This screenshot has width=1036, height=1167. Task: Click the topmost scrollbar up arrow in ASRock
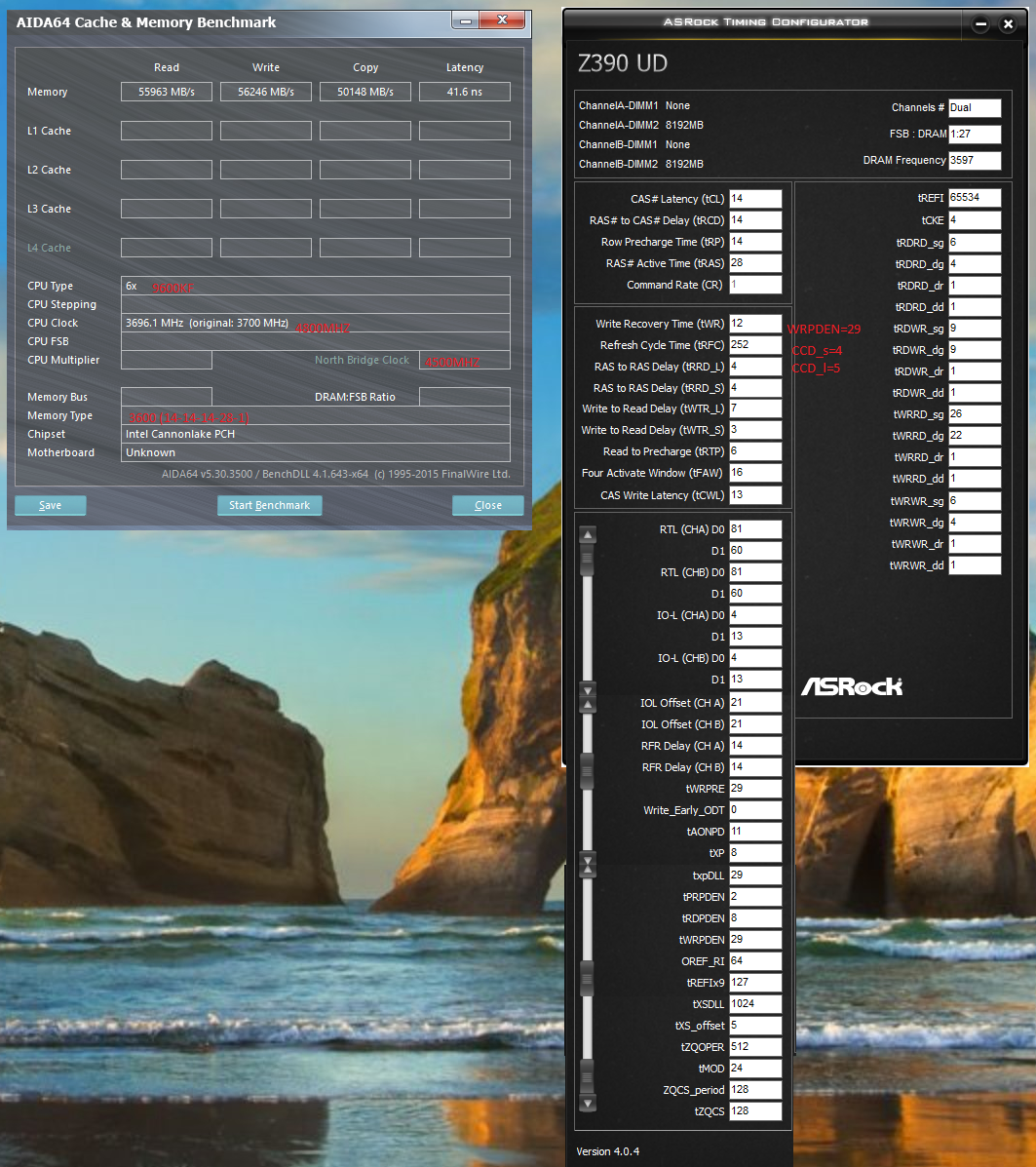[588, 534]
